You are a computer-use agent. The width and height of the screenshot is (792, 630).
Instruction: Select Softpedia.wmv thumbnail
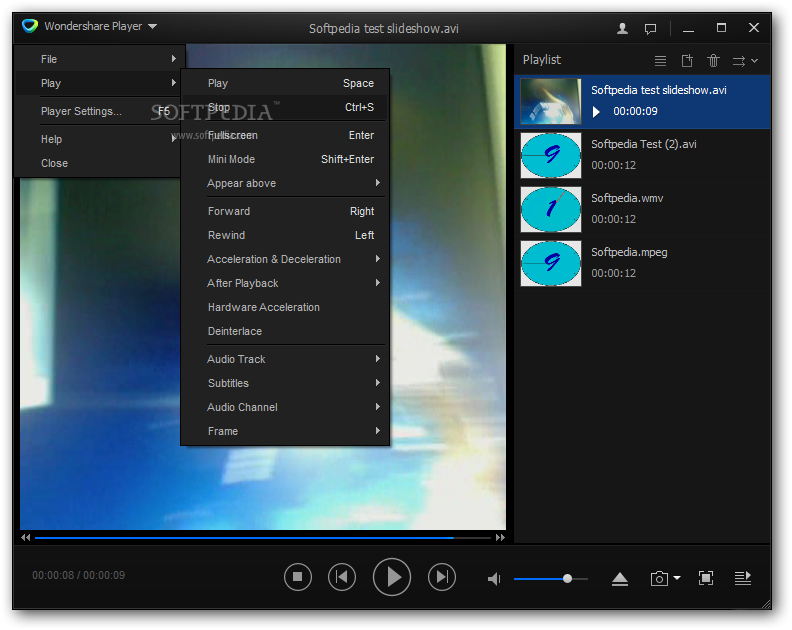[551, 209]
